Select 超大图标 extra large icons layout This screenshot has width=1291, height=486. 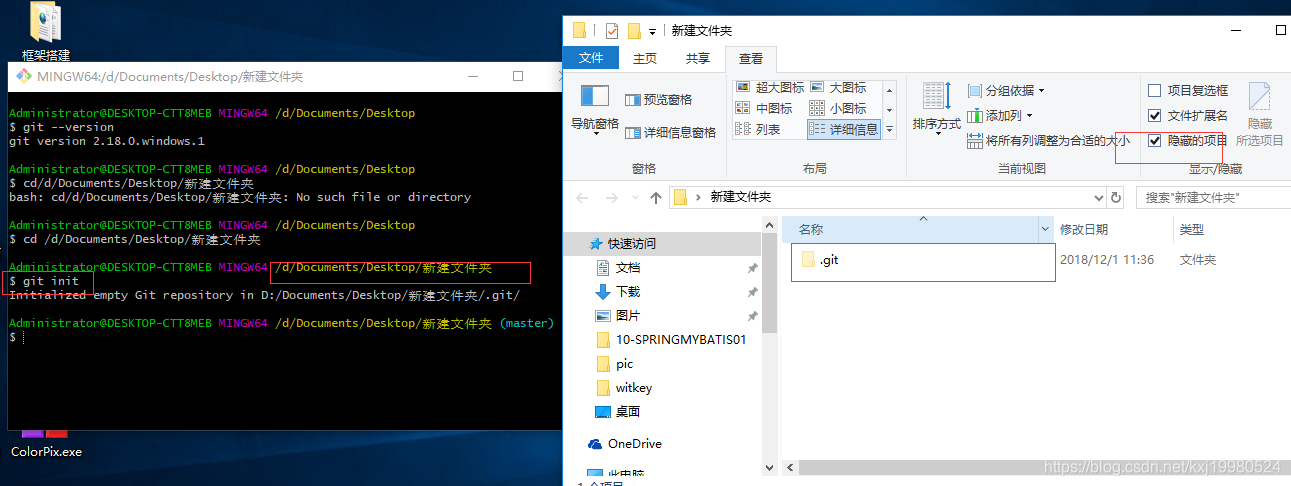click(769, 88)
